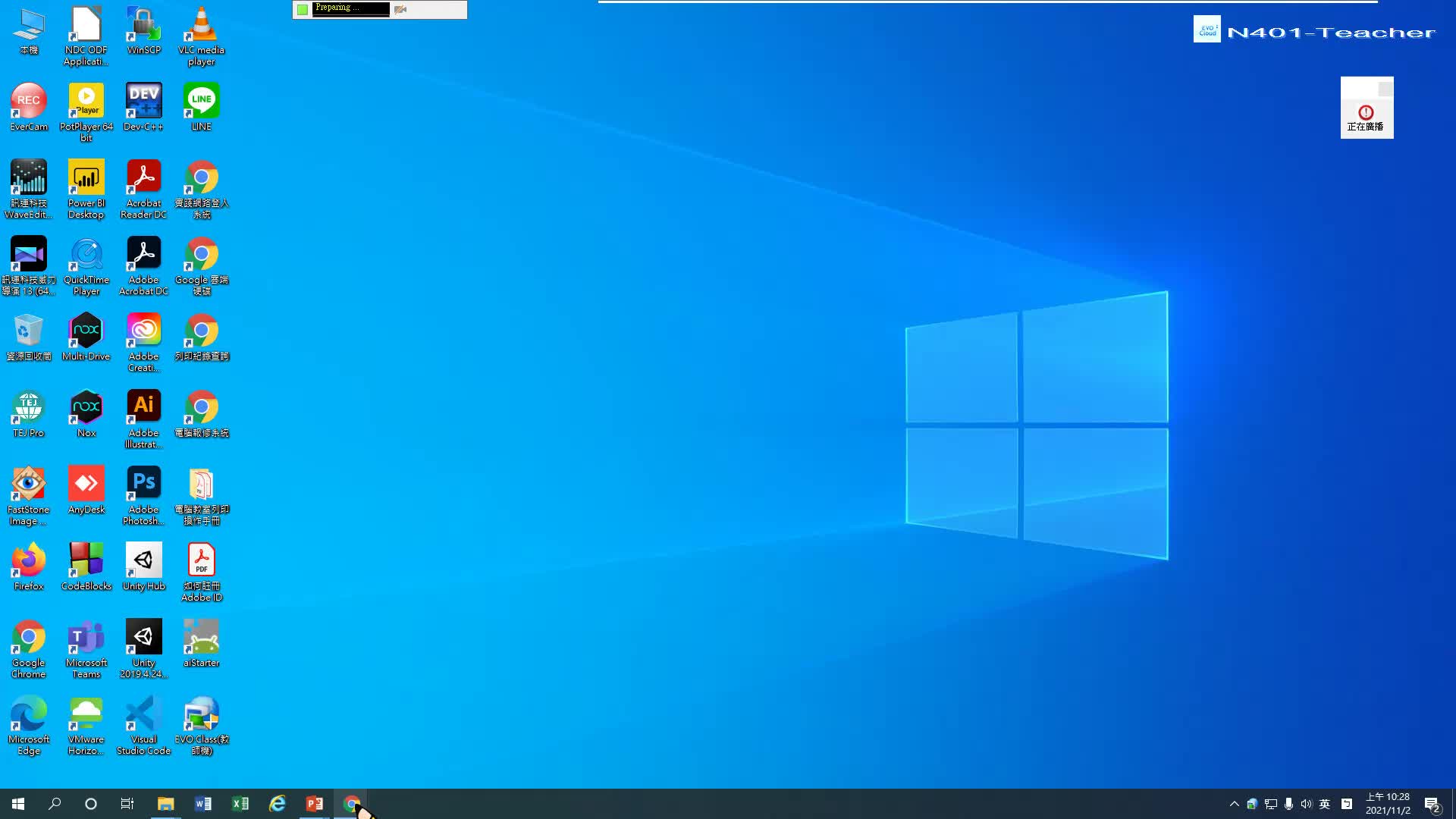Launch EverCam recorder icon

coord(29,108)
